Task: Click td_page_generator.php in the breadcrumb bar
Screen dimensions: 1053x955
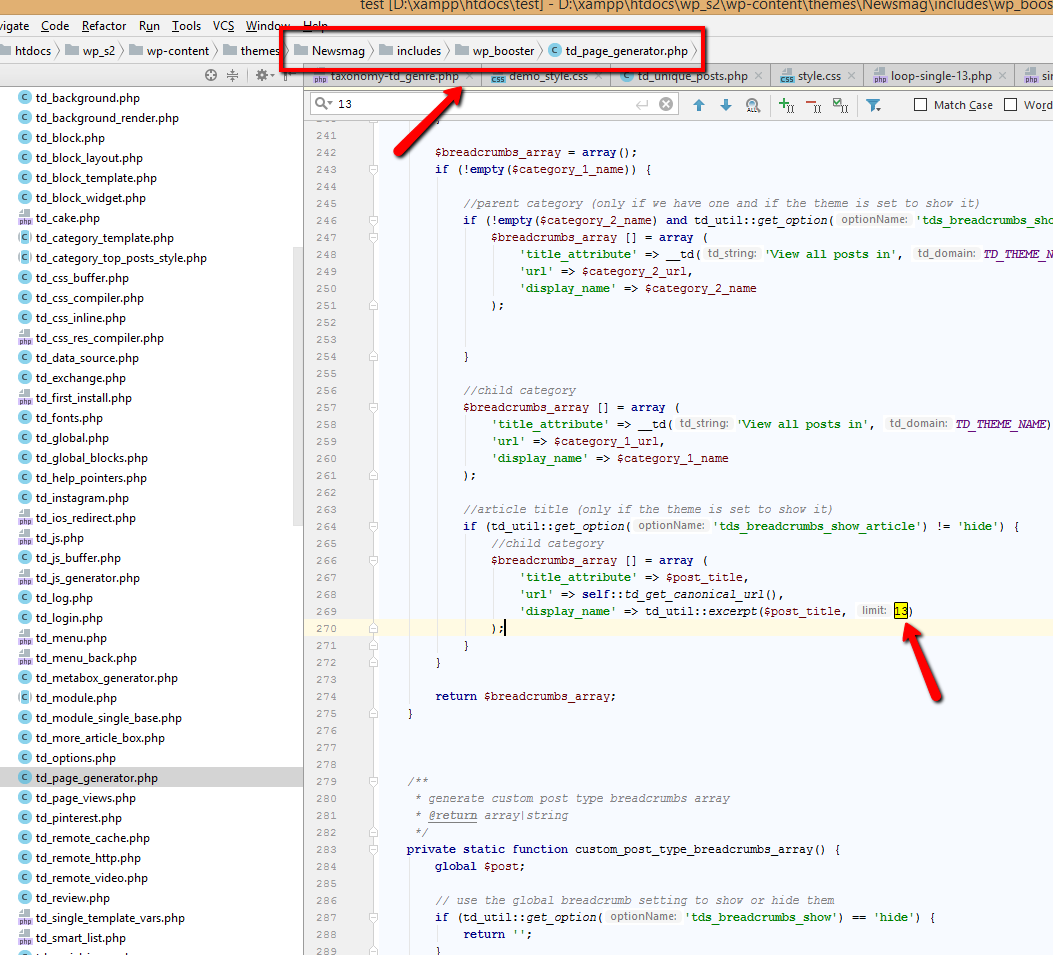Action: click(x=619, y=51)
